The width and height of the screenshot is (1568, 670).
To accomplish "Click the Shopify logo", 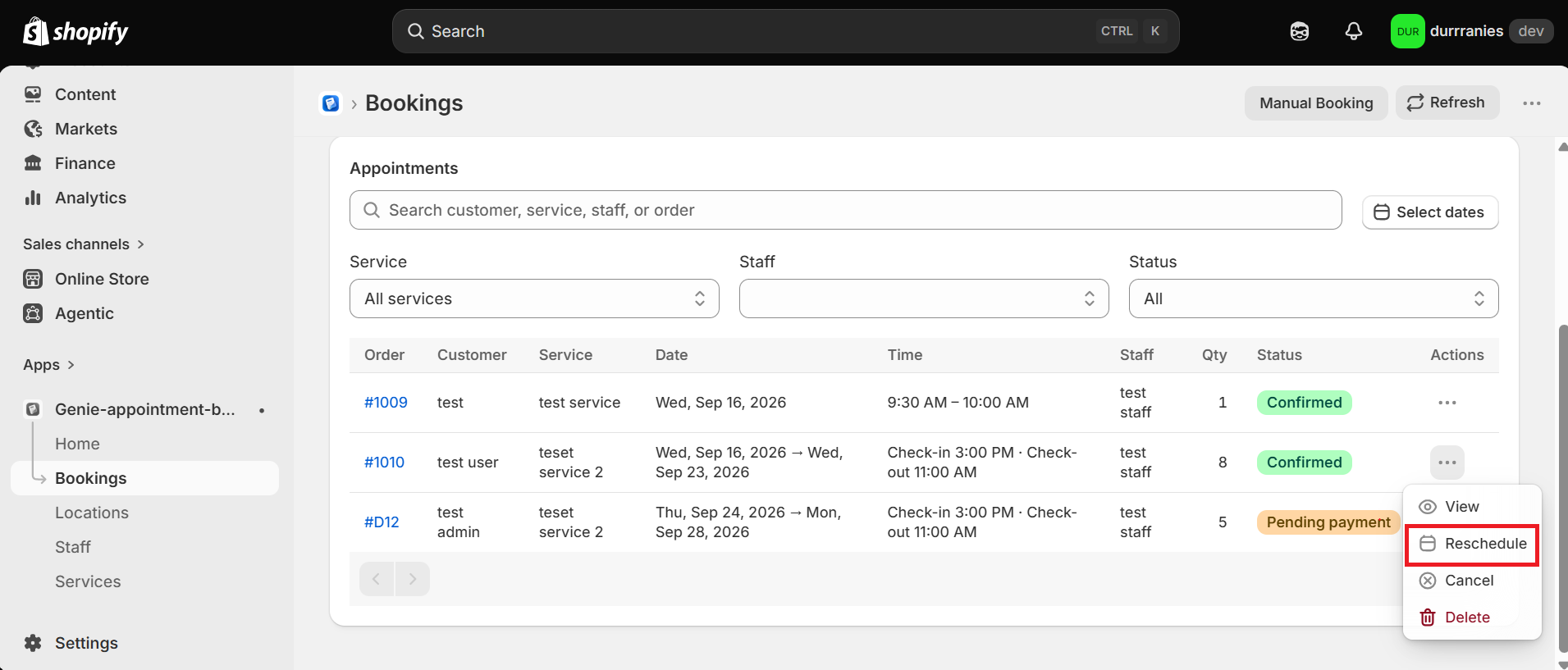I will [75, 31].
